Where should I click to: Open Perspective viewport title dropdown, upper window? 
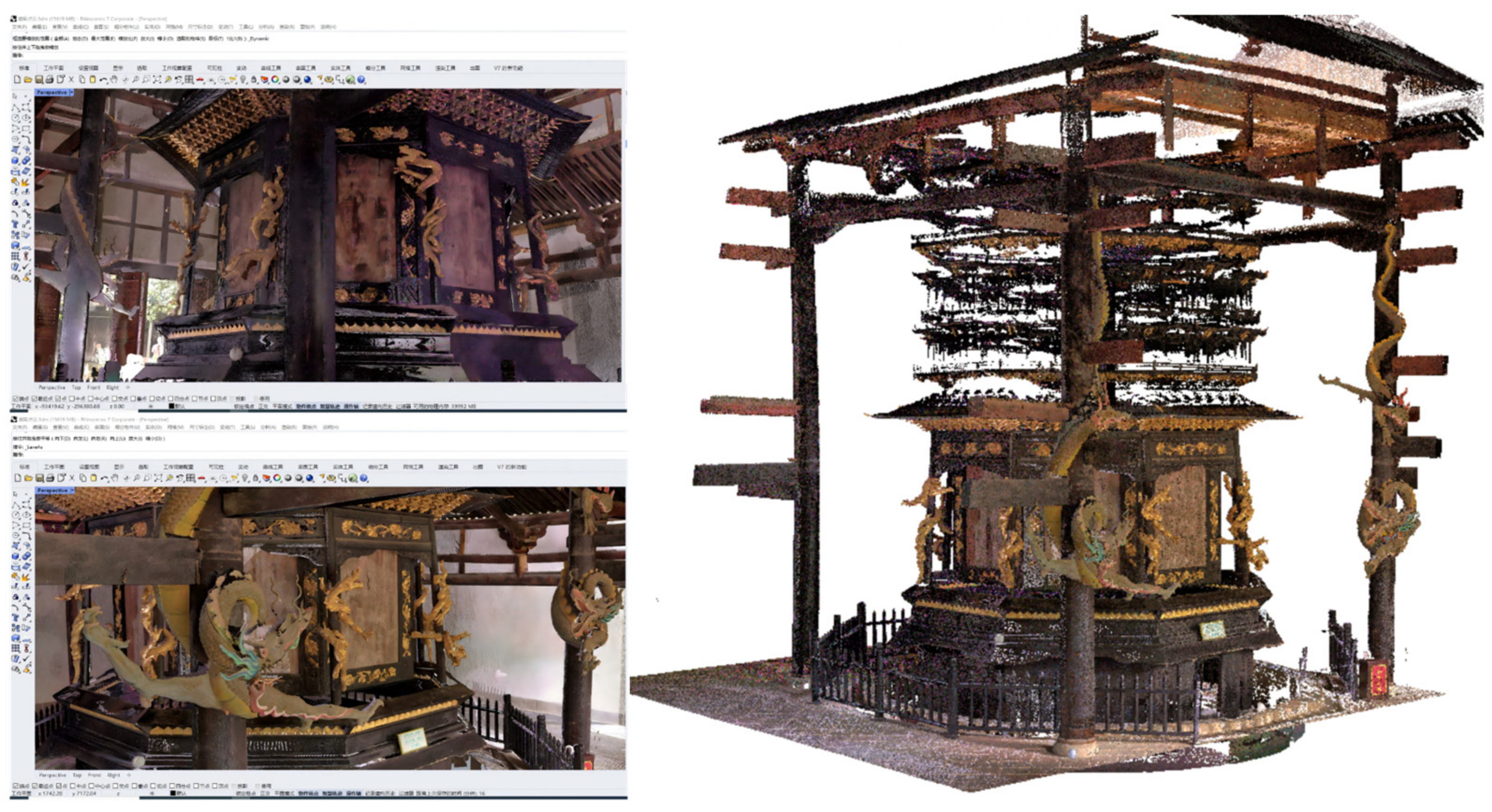pyautogui.click(x=71, y=92)
